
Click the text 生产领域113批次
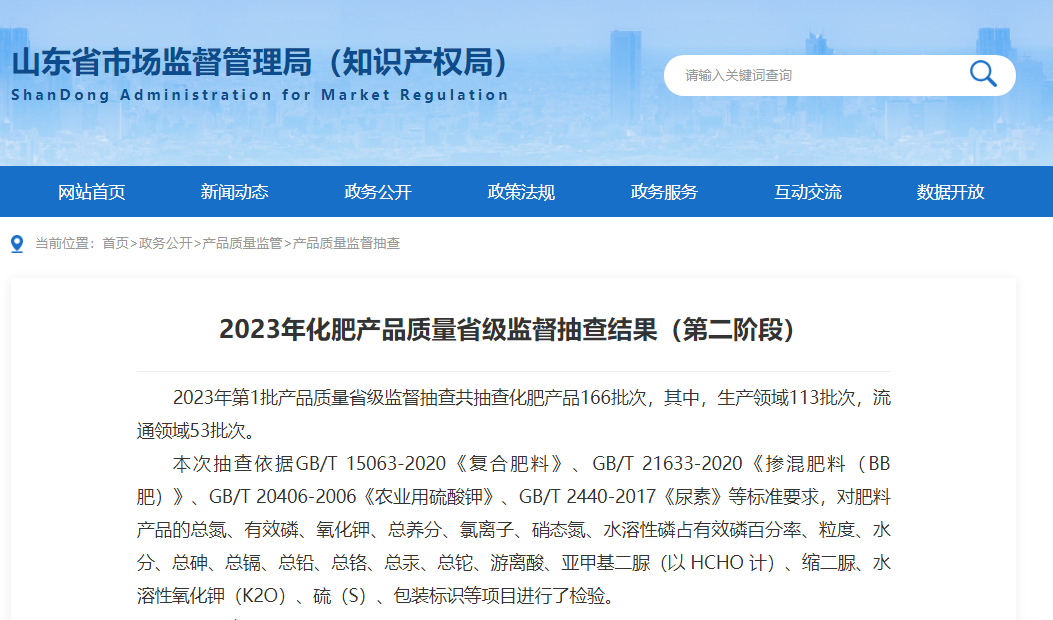tap(786, 398)
